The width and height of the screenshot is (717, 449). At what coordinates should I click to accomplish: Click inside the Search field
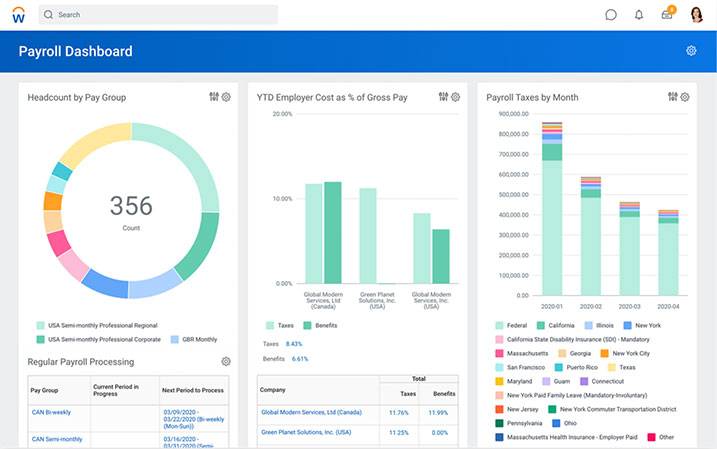click(160, 15)
